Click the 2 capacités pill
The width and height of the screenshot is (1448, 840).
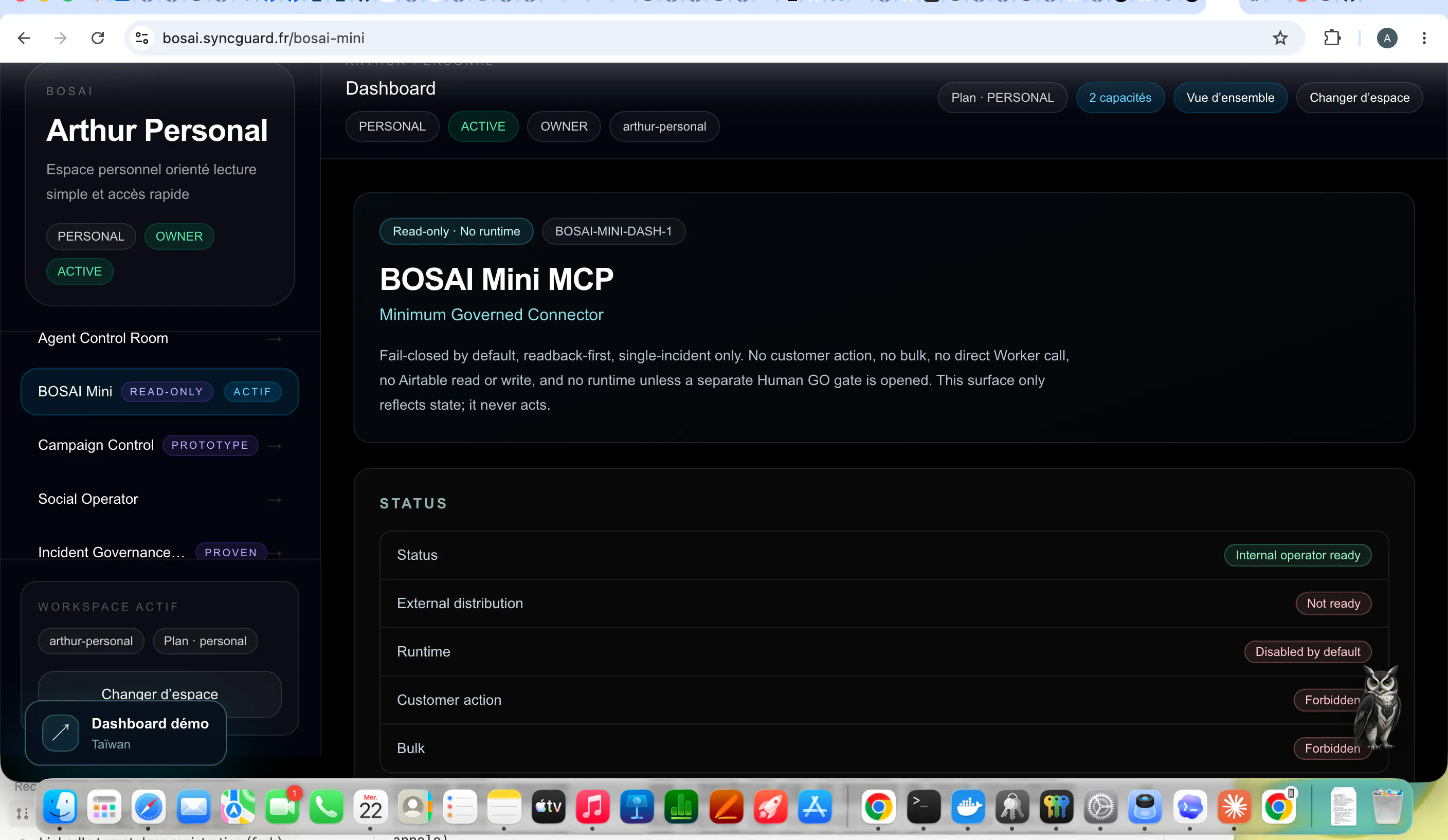[1120, 98]
